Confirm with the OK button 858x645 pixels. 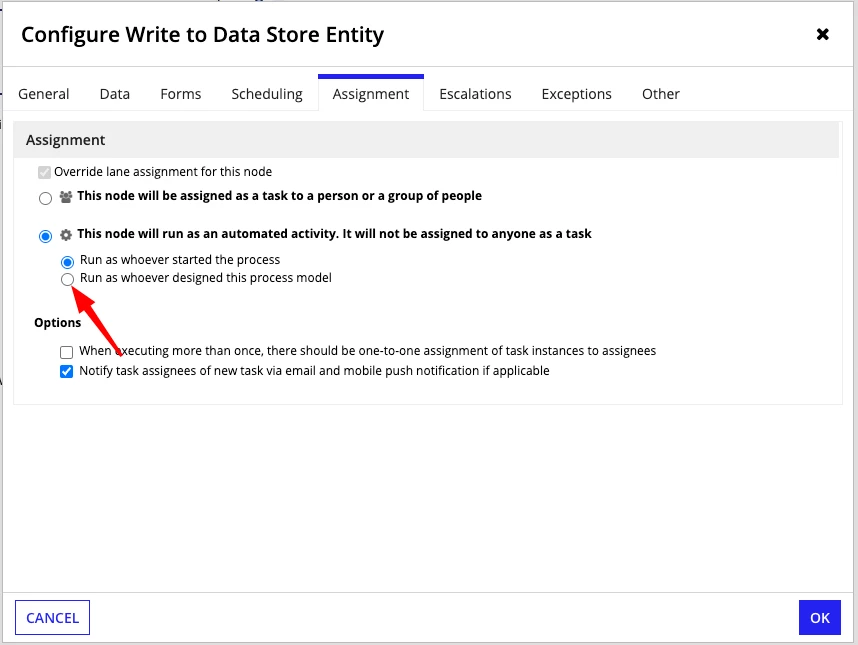pyautogui.click(x=820, y=618)
